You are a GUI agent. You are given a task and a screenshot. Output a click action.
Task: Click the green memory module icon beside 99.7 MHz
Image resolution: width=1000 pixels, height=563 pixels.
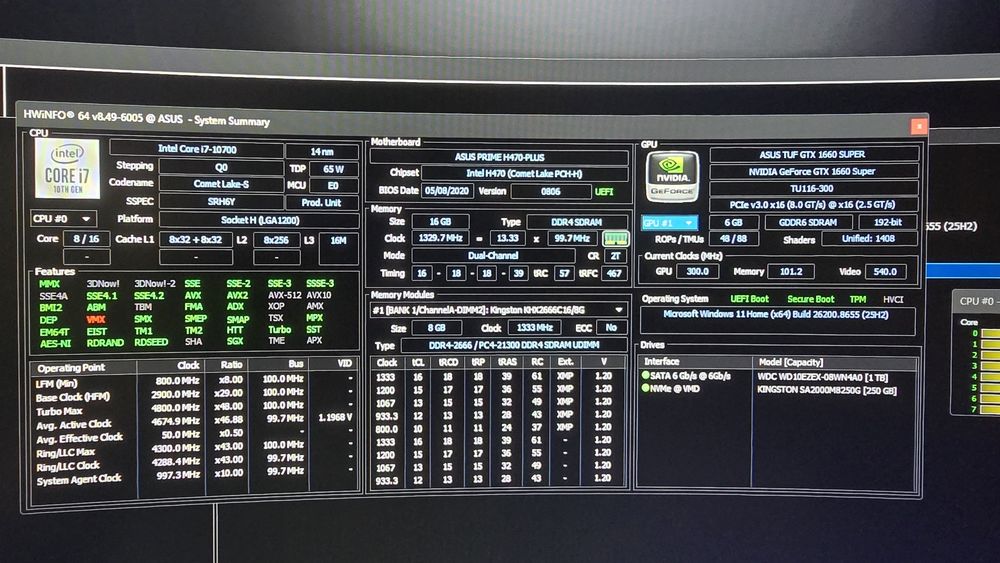(615, 238)
